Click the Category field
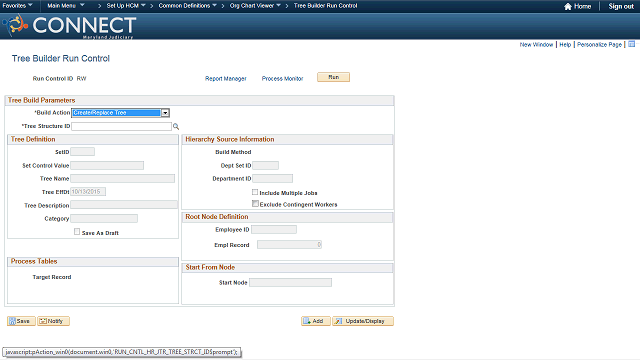640x360 pixels. tap(104, 218)
